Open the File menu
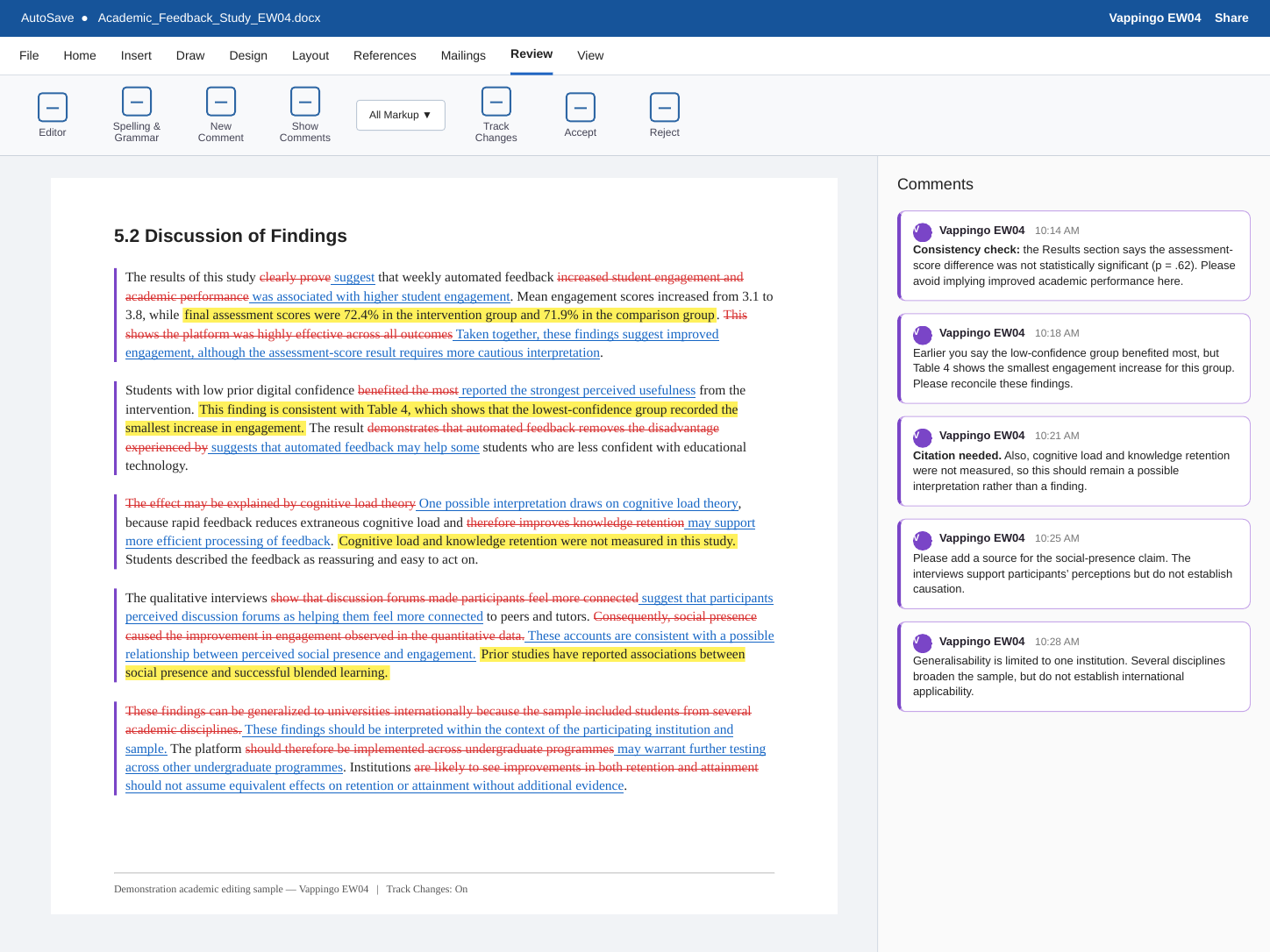 29,55
